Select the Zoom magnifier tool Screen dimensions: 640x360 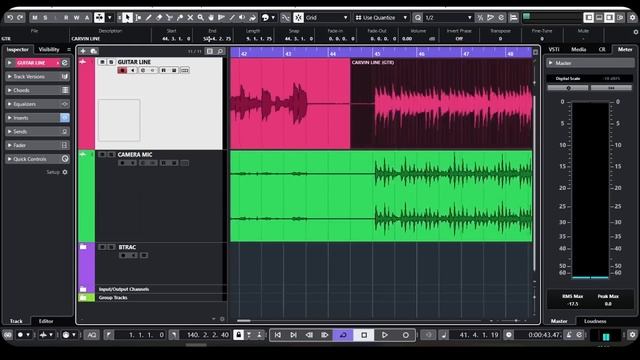point(200,18)
